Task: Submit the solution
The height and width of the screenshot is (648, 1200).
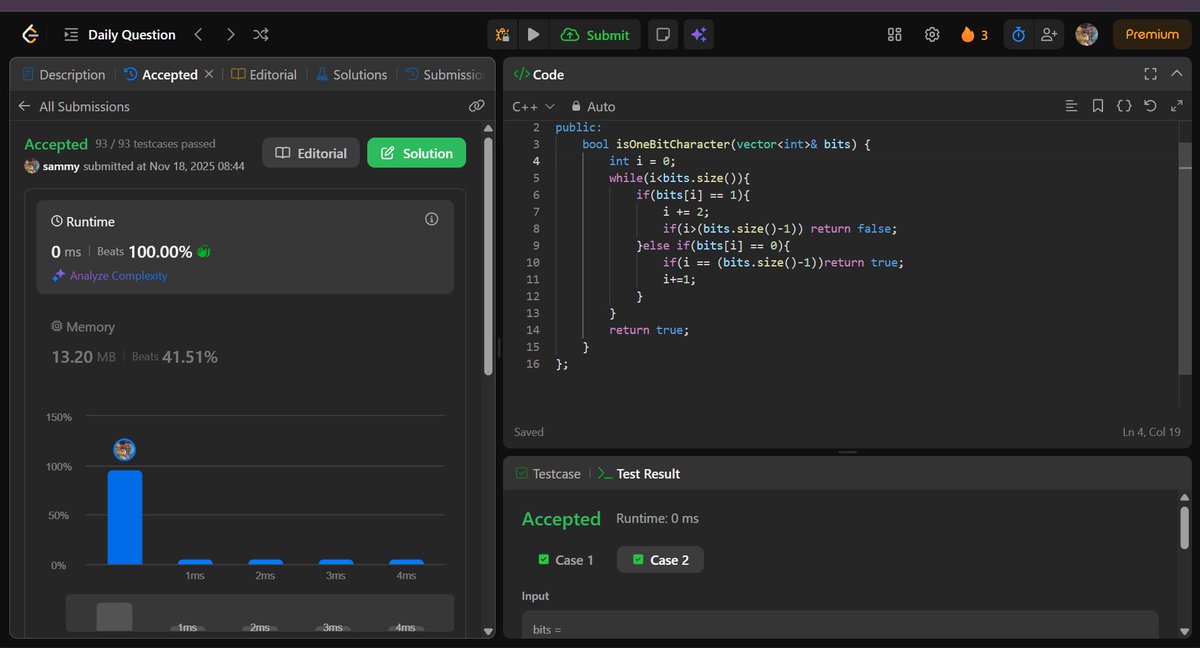Action: point(595,34)
